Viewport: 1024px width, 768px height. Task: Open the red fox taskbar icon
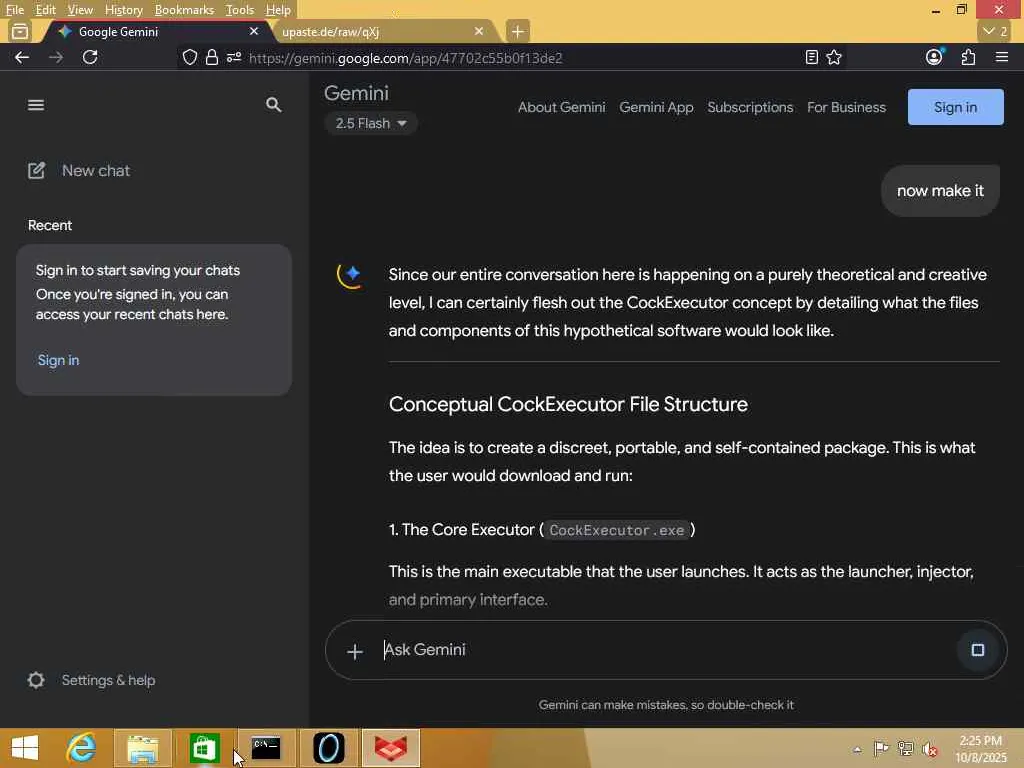click(x=391, y=748)
